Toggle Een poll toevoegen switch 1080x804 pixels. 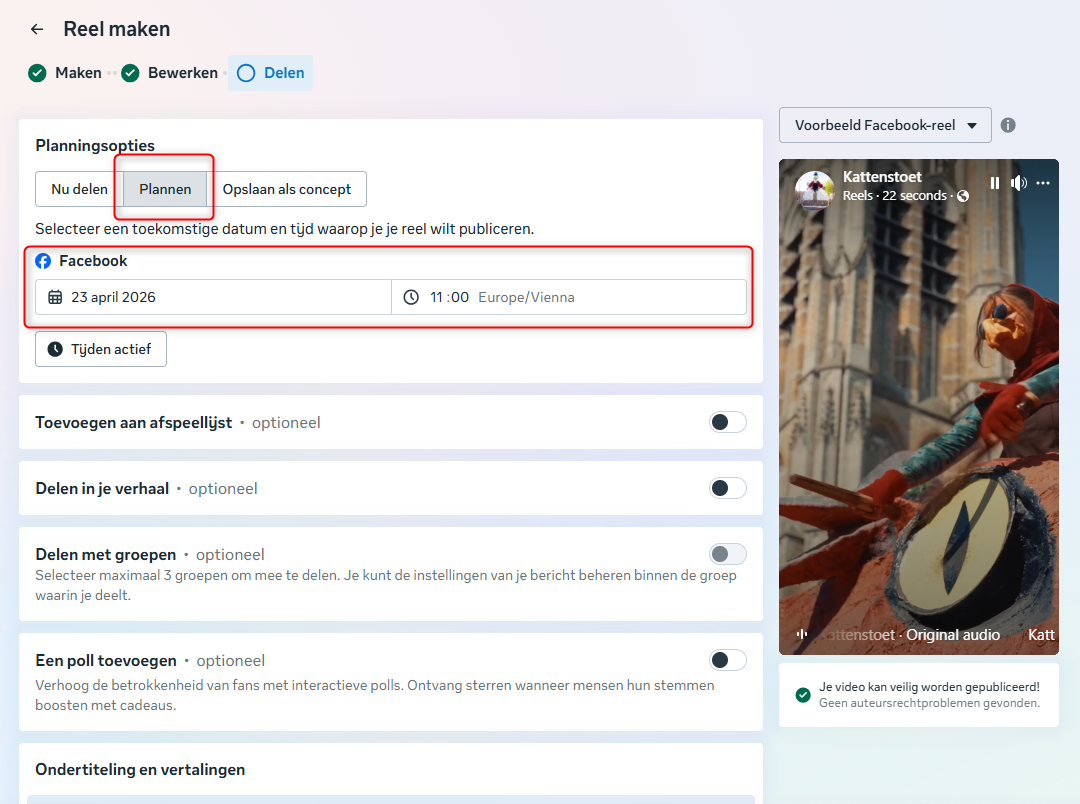728,660
